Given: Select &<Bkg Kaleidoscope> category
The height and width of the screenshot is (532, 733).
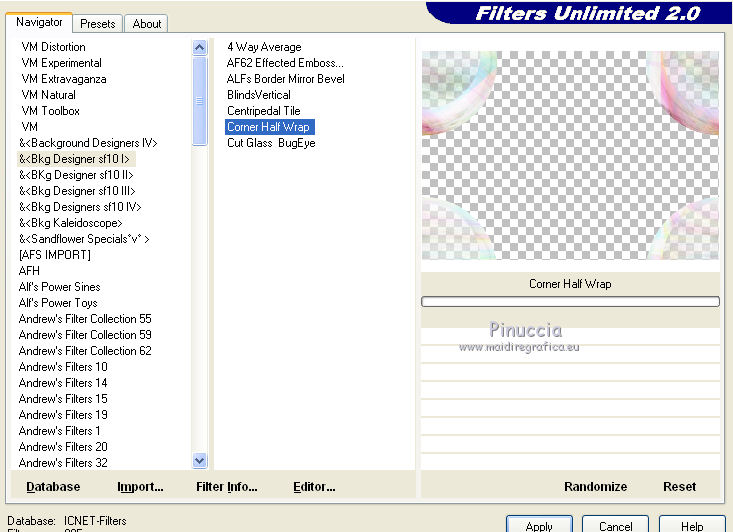Looking at the screenshot, I should click(x=71, y=223).
